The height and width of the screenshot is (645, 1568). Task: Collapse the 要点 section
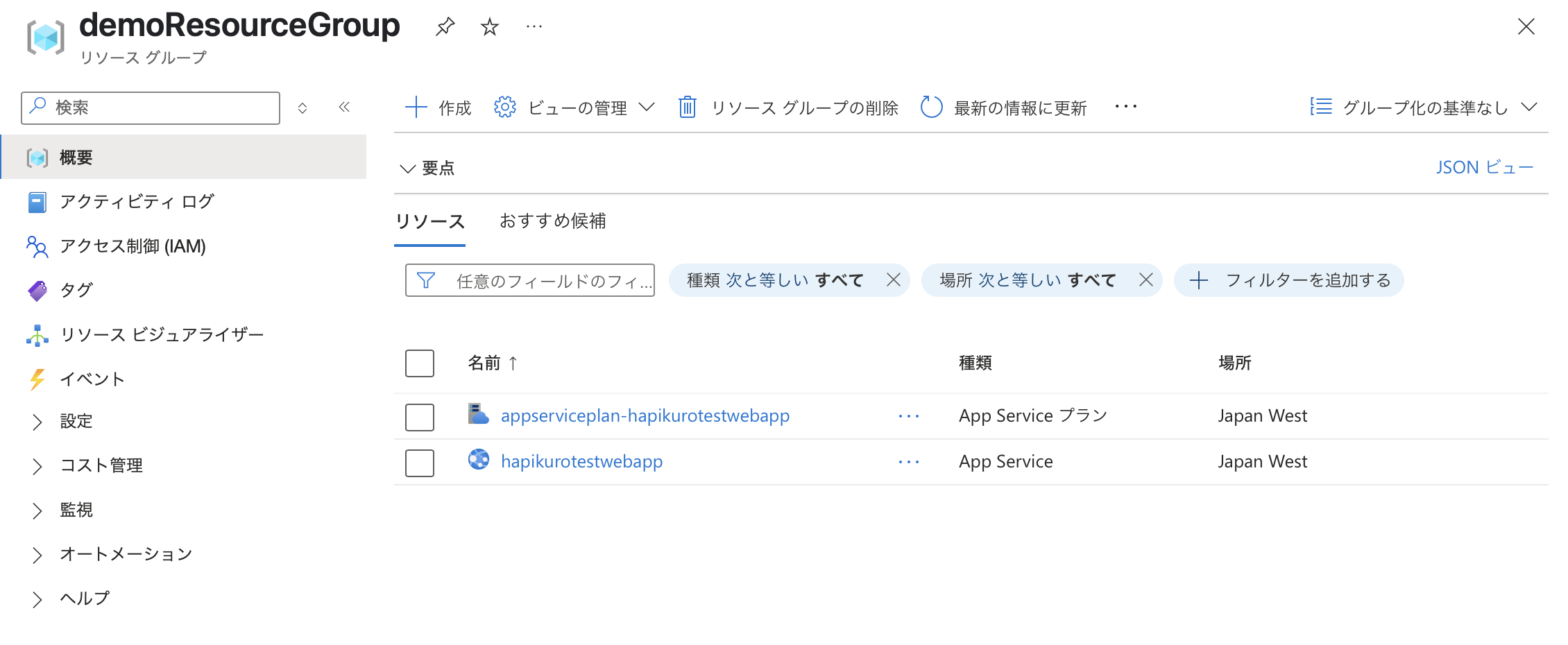427,169
